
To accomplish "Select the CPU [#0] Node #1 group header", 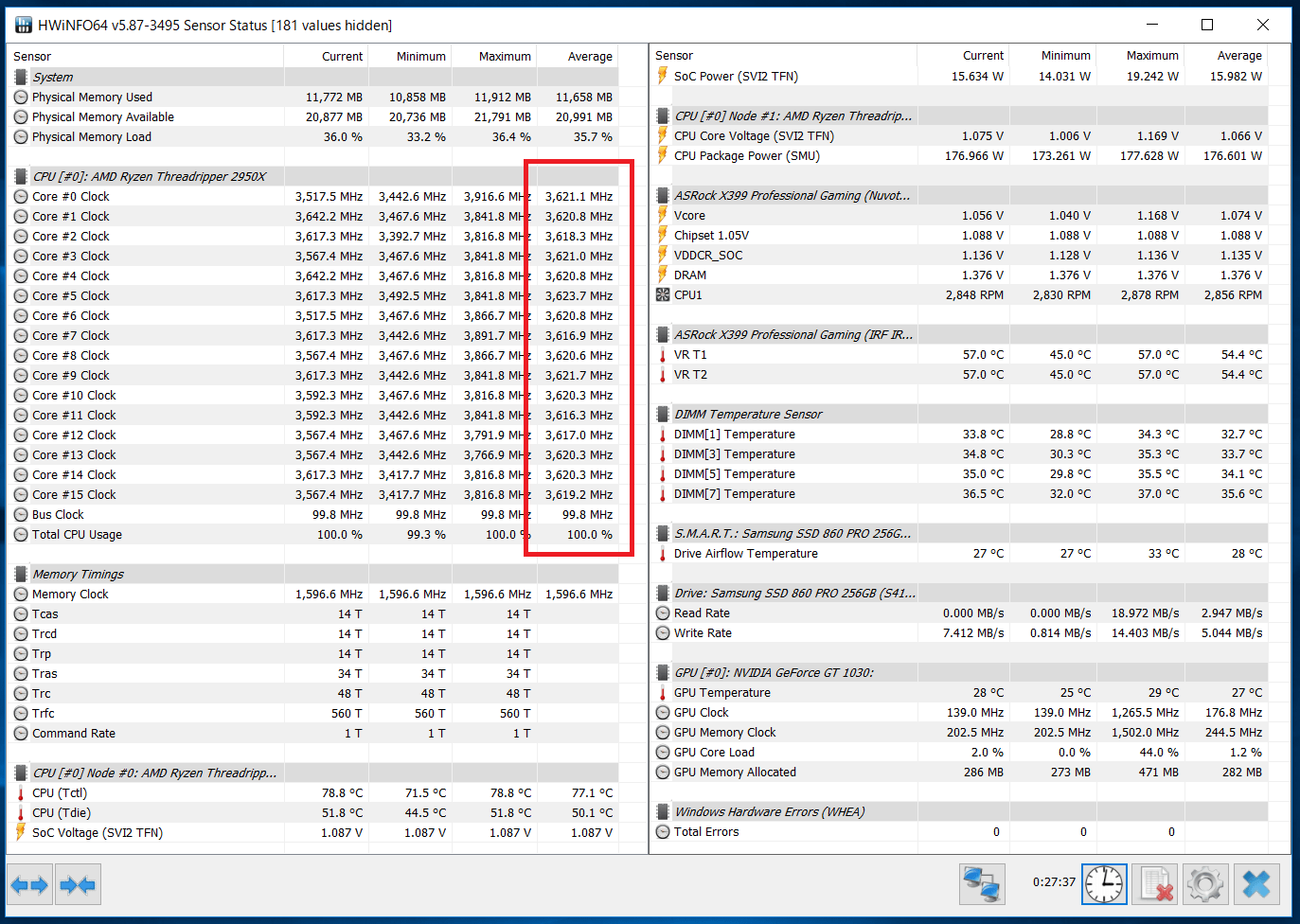I will coord(960,115).
